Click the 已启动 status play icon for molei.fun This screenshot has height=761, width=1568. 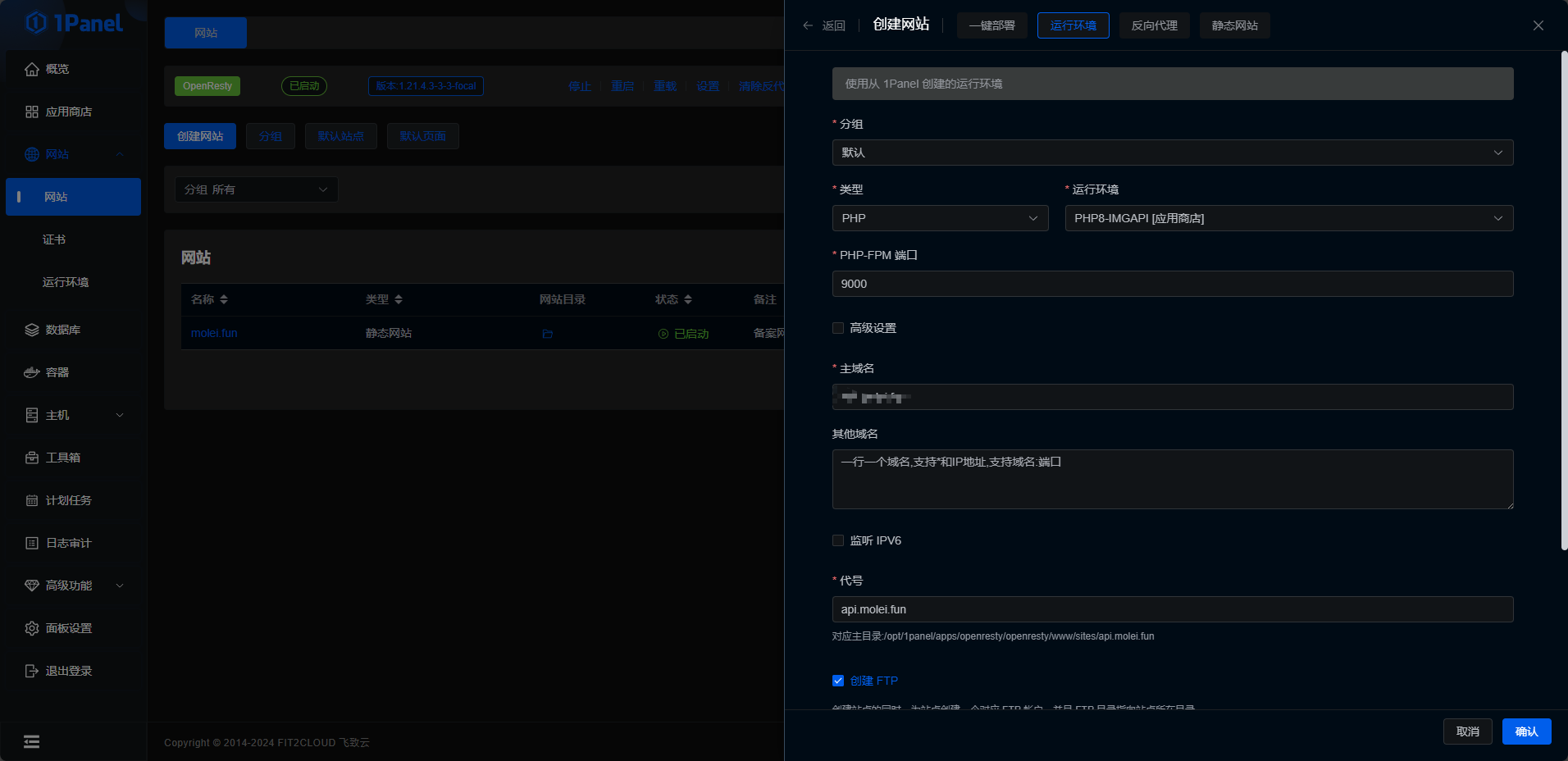point(663,334)
